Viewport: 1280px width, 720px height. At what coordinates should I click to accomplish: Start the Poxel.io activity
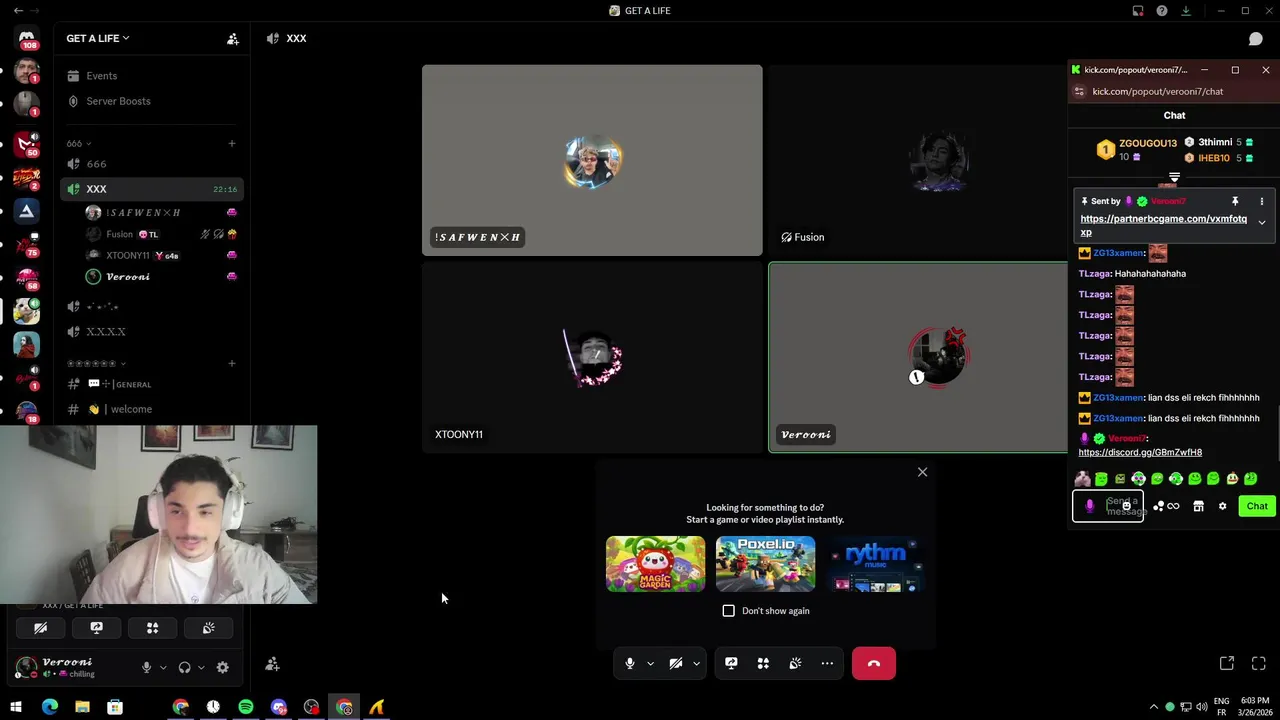(x=765, y=564)
